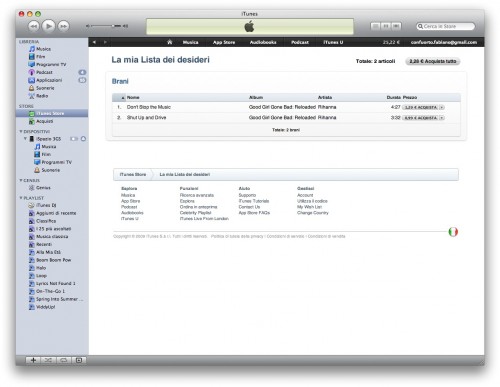Switch to the Podcast store tab
The height and width of the screenshot is (387, 500).
point(300,42)
